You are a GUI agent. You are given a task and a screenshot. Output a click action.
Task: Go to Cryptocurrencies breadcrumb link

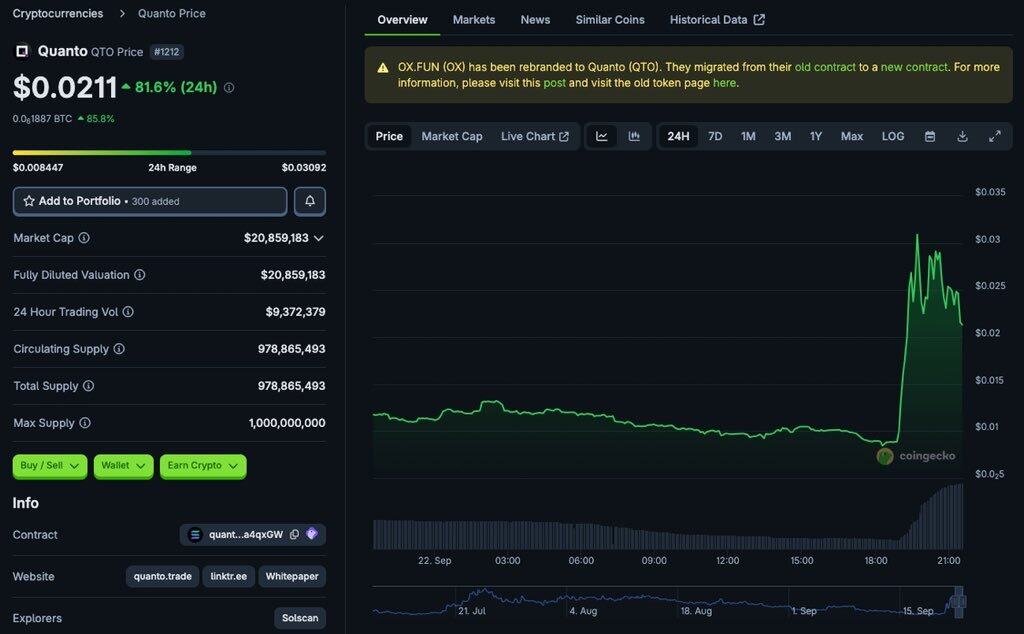pos(58,13)
